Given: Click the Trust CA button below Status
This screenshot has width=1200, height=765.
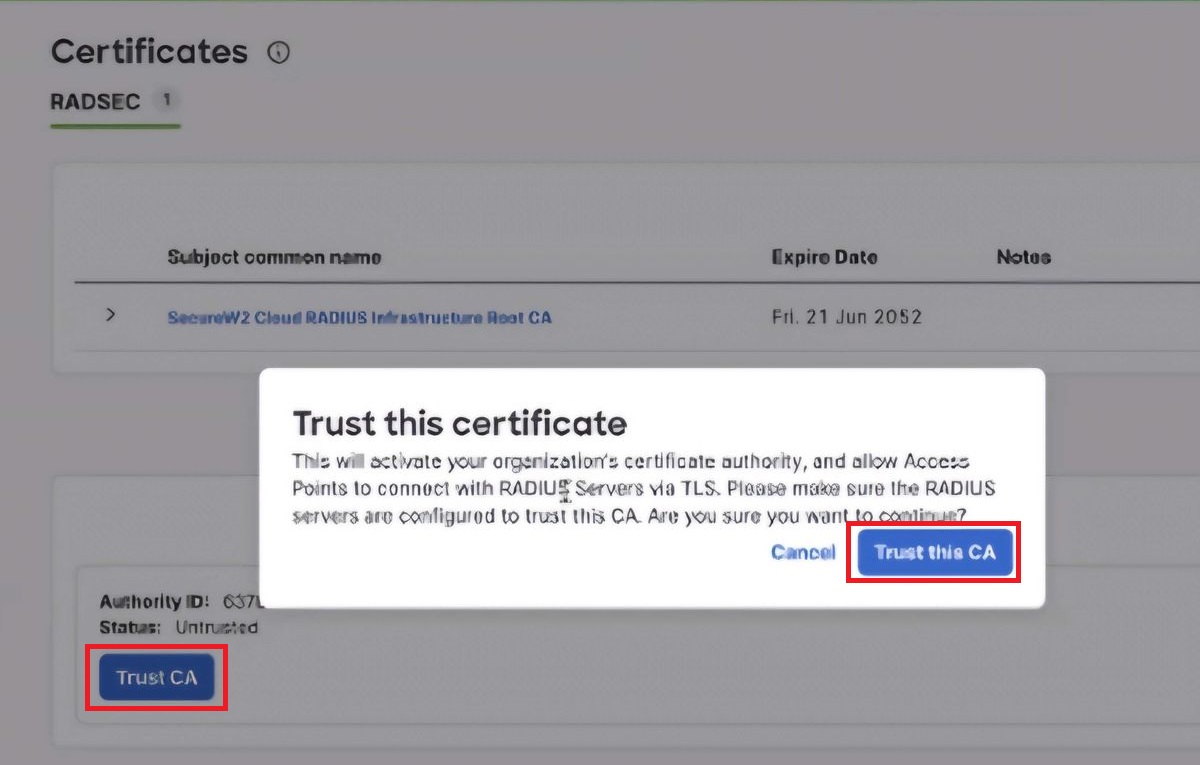Looking at the screenshot, I should tap(157, 677).
